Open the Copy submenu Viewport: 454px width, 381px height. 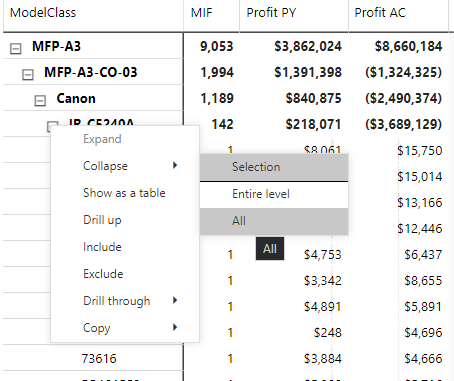(125, 328)
